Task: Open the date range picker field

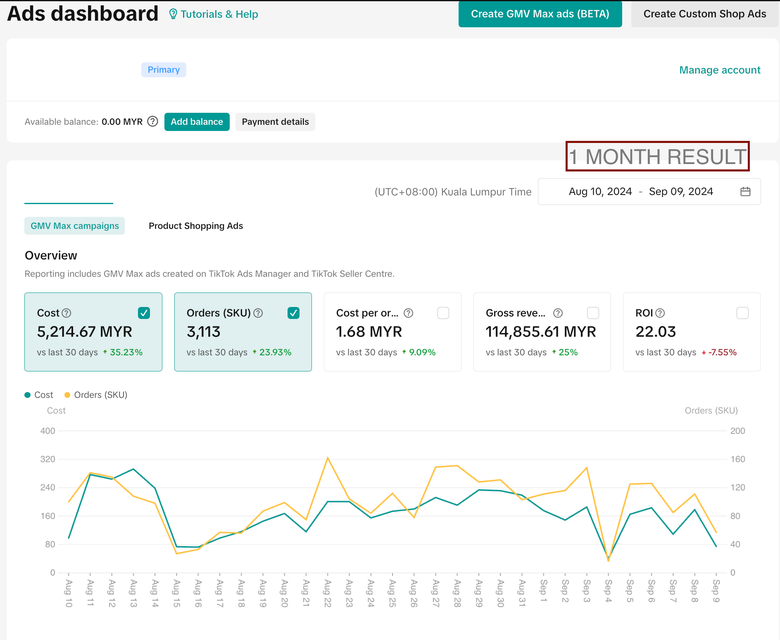Action: coord(649,191)
